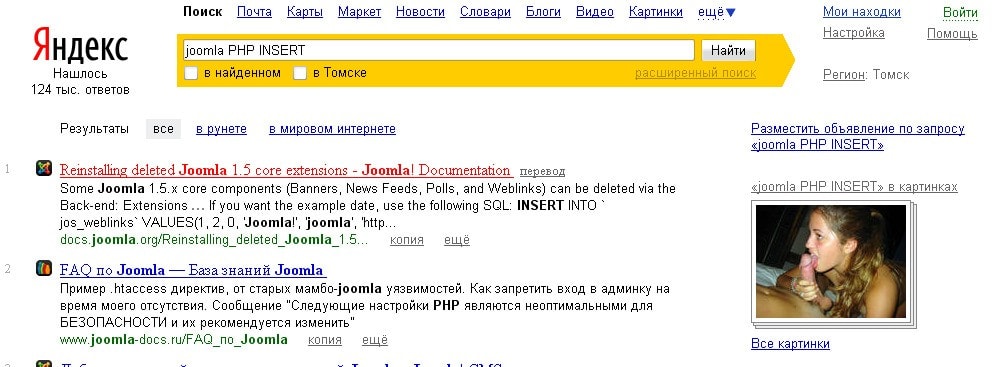Click the Яндекс logo
1001x367 pixels.
pyautogui.click(x=80, y=45)
